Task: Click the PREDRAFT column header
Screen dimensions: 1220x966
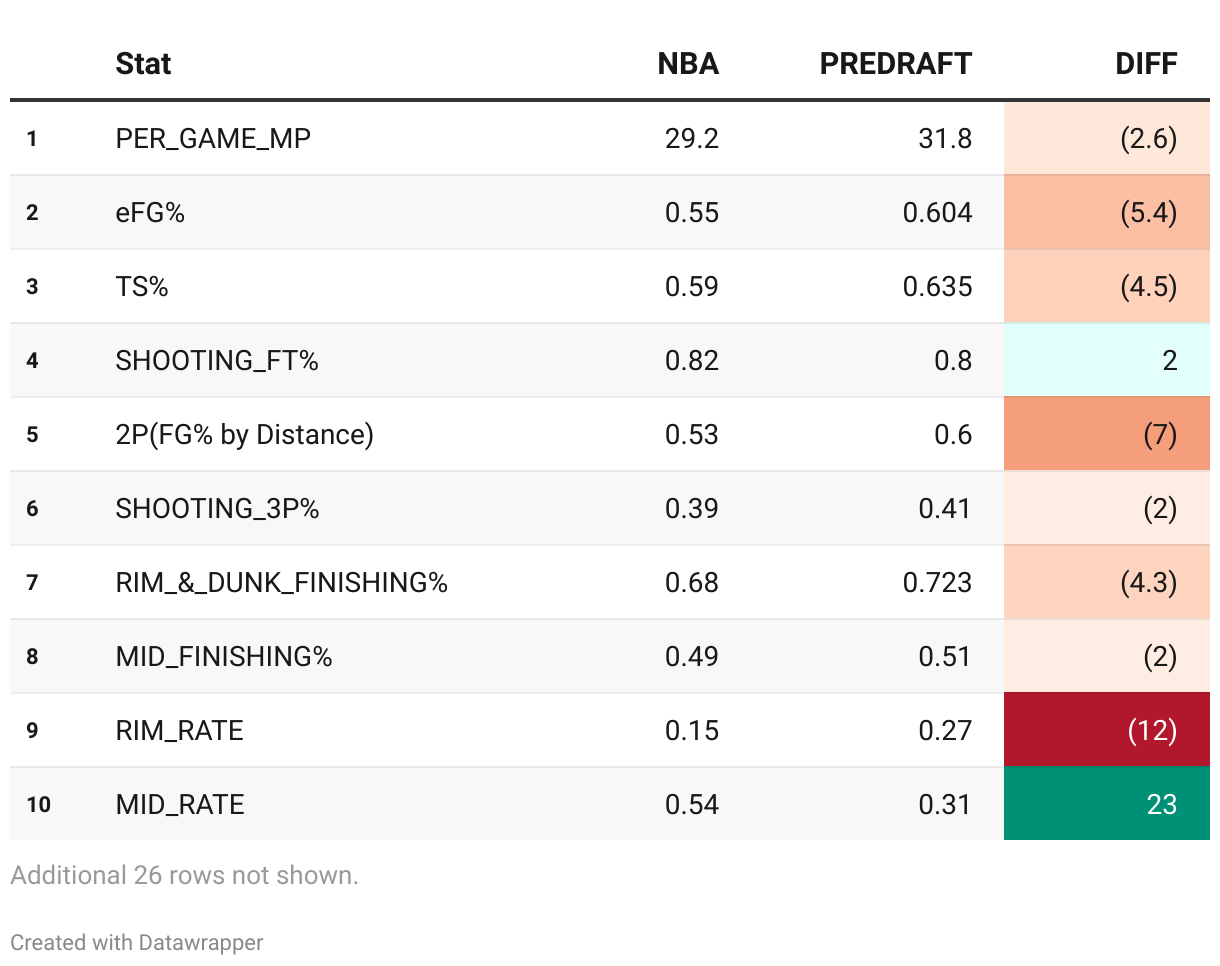Action: [x=895, y=64]
